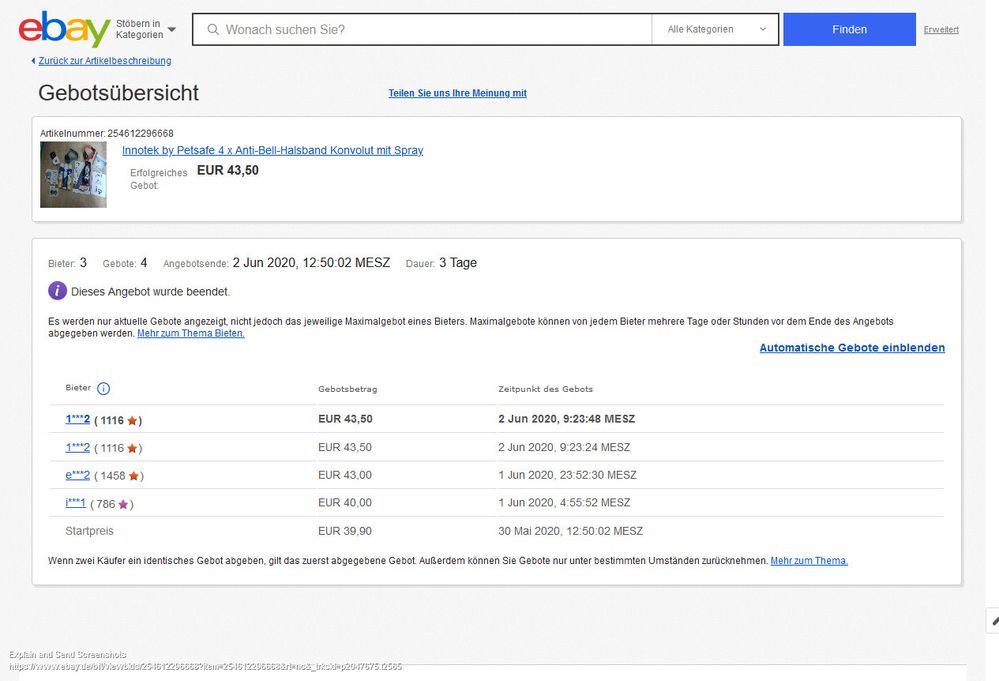999x681 pixels.
Task: Show automatic bids via Automatische Gebote einblenden
Action: [851, 348]
